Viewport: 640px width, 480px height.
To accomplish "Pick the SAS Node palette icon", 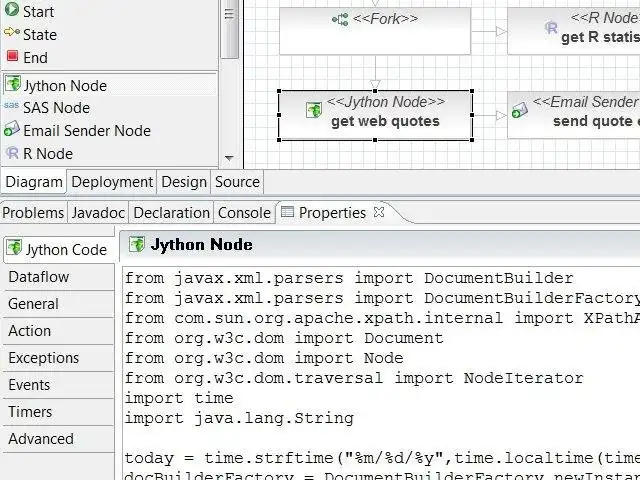I will 11,105.
